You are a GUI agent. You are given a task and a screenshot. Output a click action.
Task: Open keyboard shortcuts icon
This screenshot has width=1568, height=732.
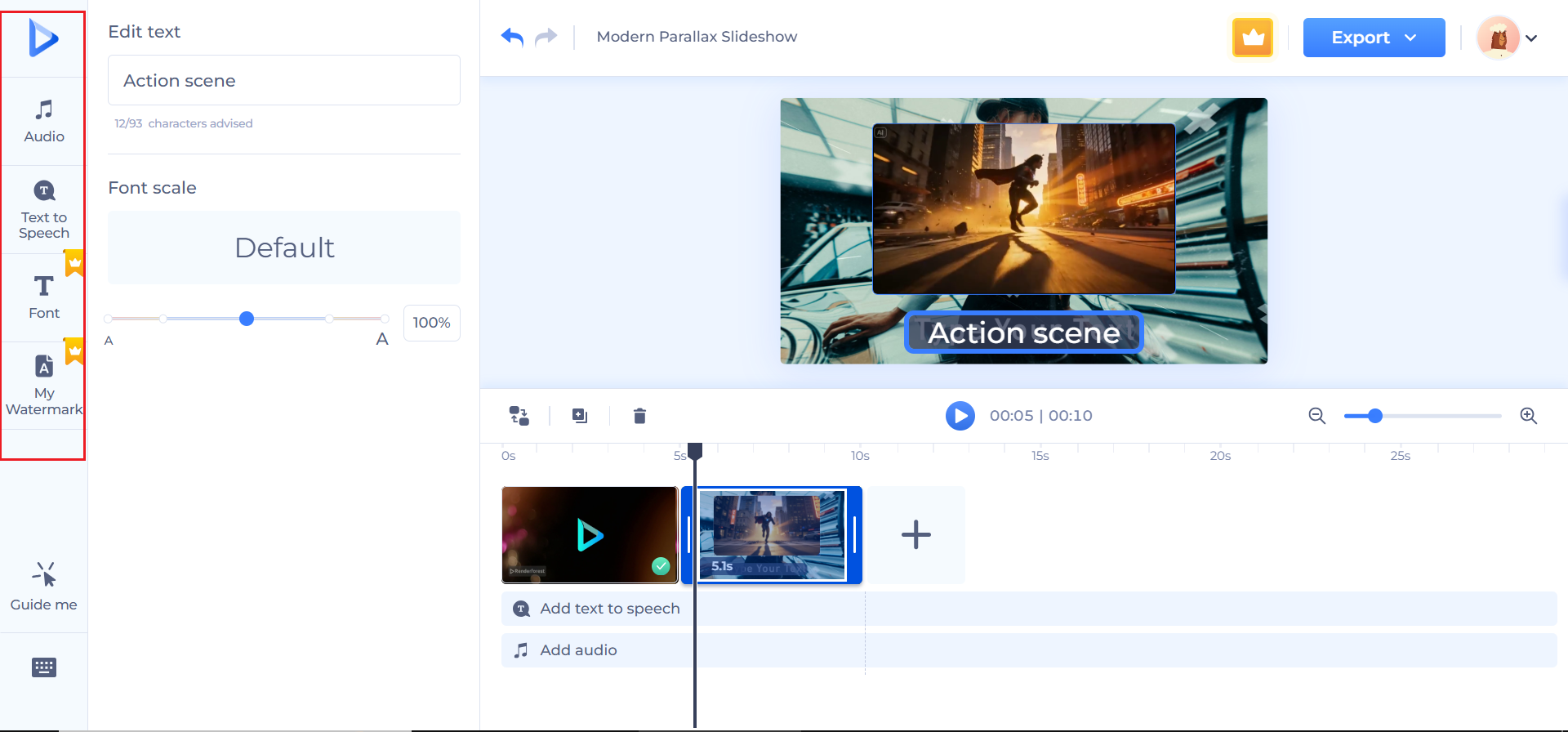click(44, 667)
